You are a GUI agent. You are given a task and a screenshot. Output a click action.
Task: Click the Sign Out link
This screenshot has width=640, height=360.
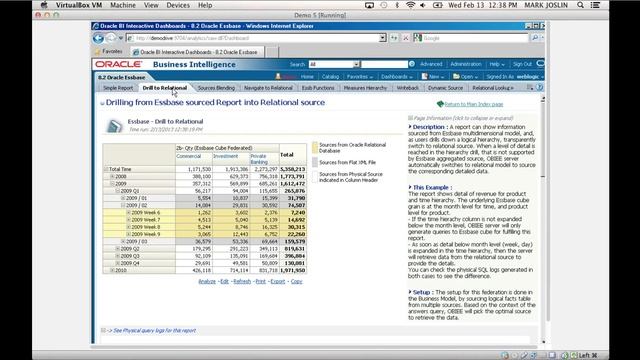pyautogui.click(x=522, y=64)
